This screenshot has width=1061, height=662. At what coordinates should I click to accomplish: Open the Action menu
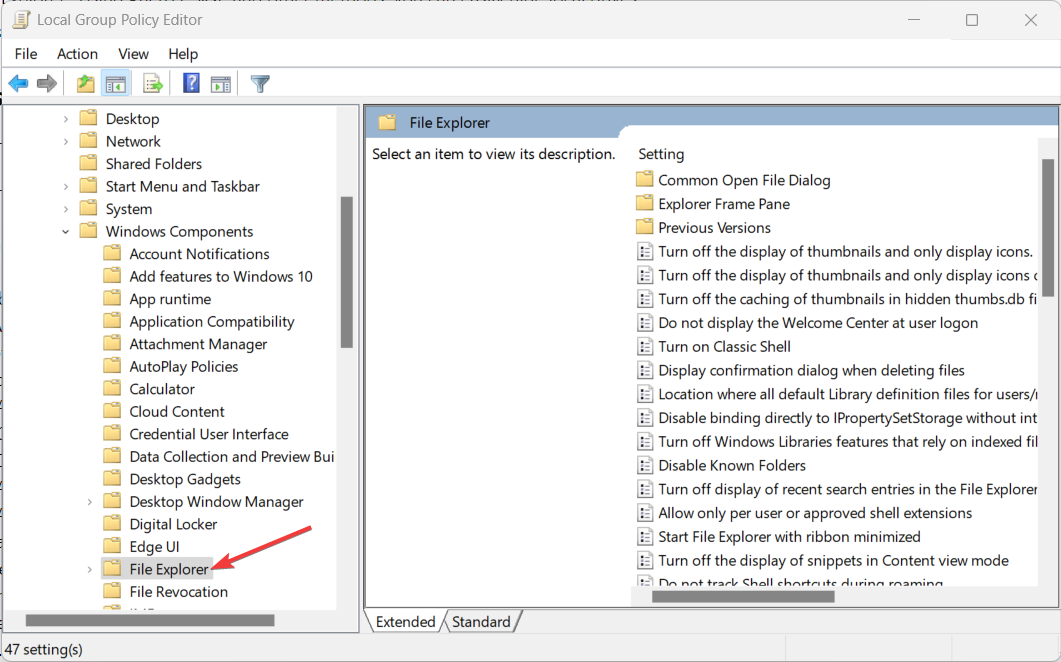tap(77, 53)
